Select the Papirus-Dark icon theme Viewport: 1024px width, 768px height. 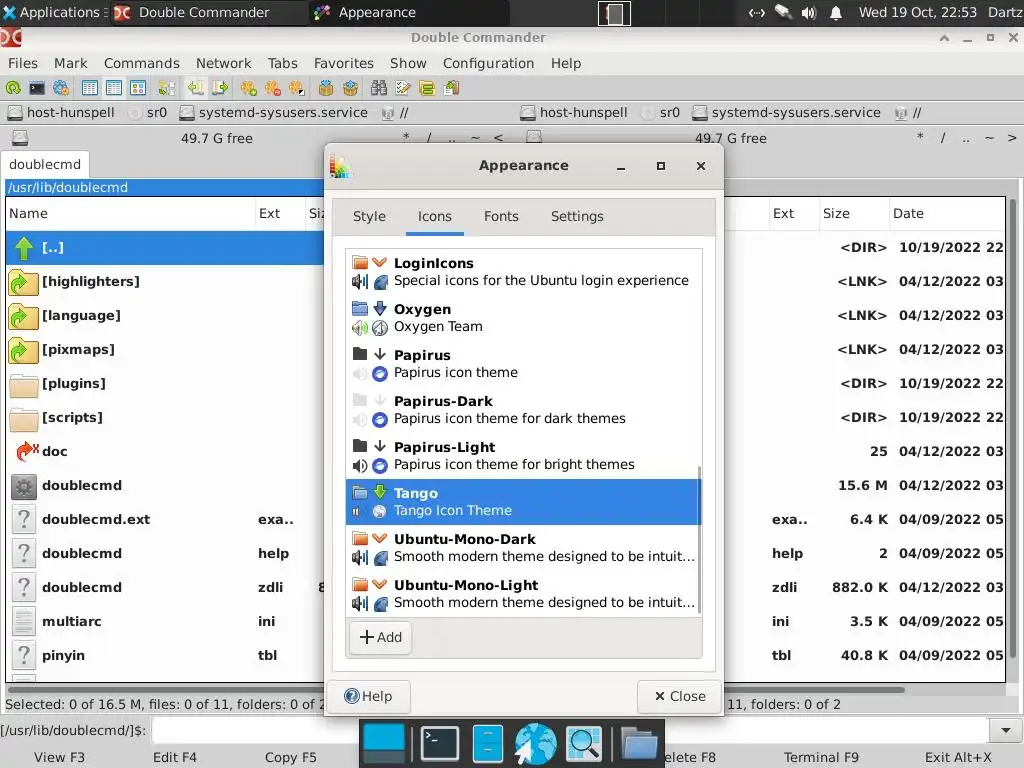[x=522, y=410]
